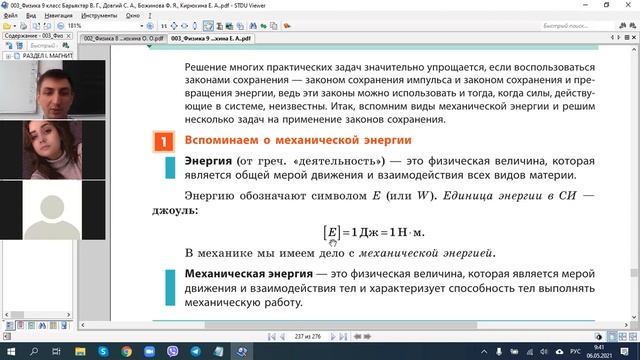Close the active document tab with X

634,38
